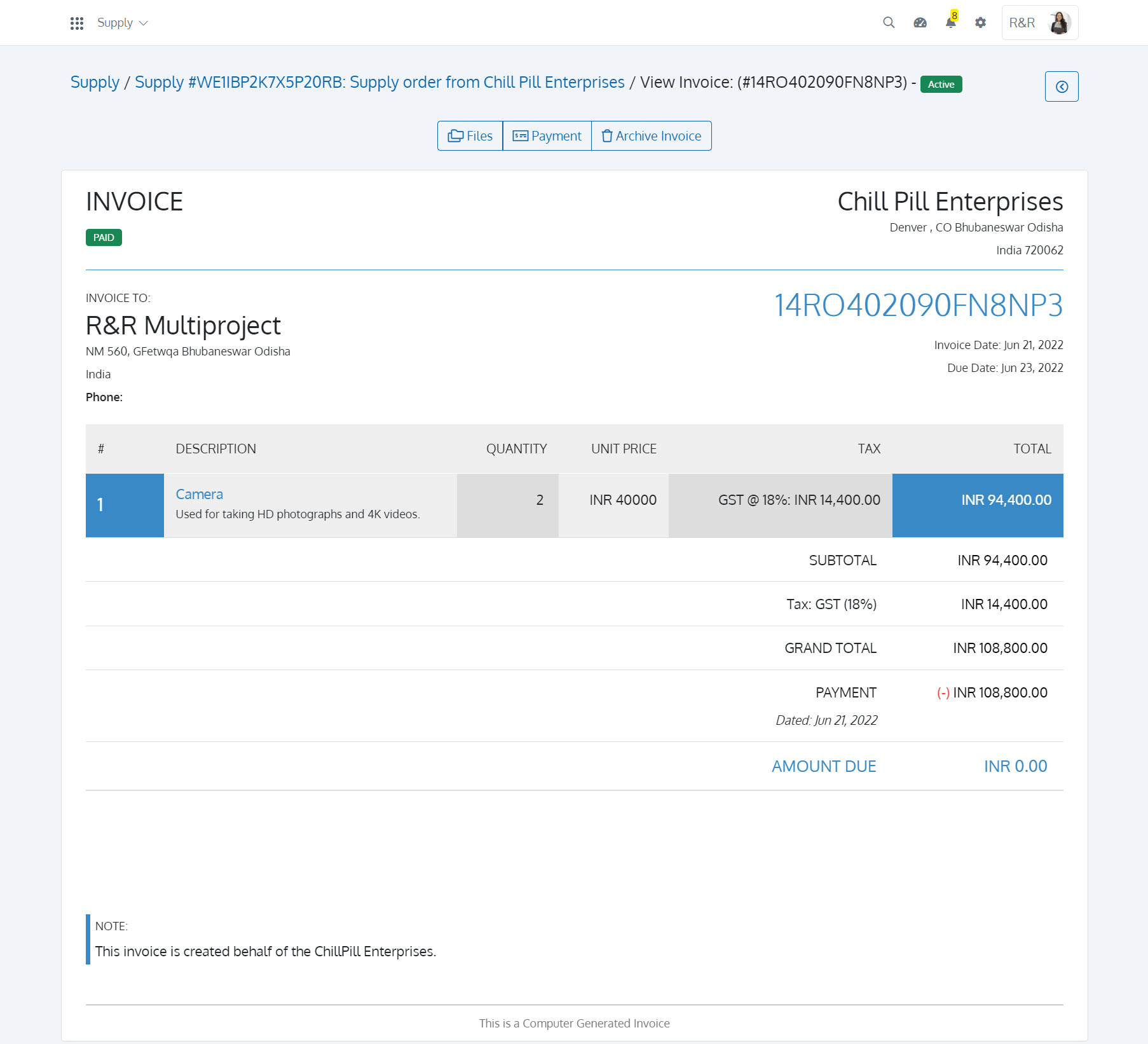
Task: Click GST @ 18%: INR 14,400.00 tax cell
Action: coord(780,505)
